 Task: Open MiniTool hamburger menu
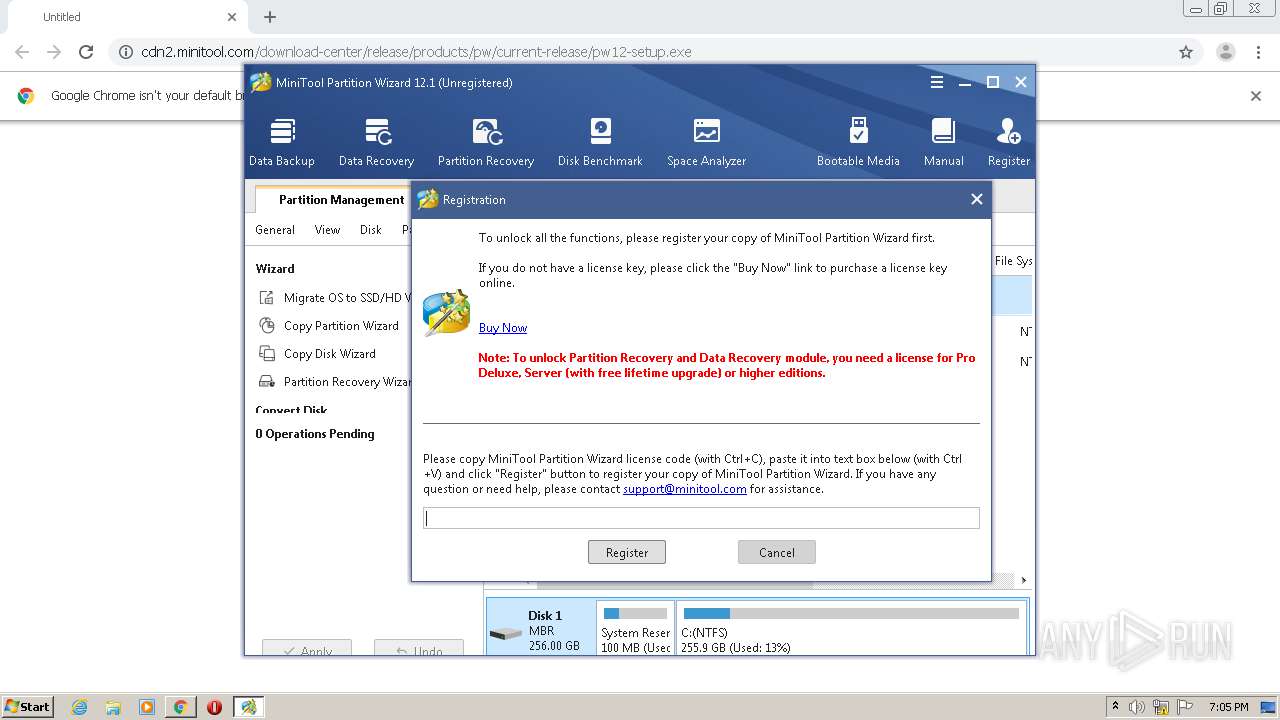[937, 82]
